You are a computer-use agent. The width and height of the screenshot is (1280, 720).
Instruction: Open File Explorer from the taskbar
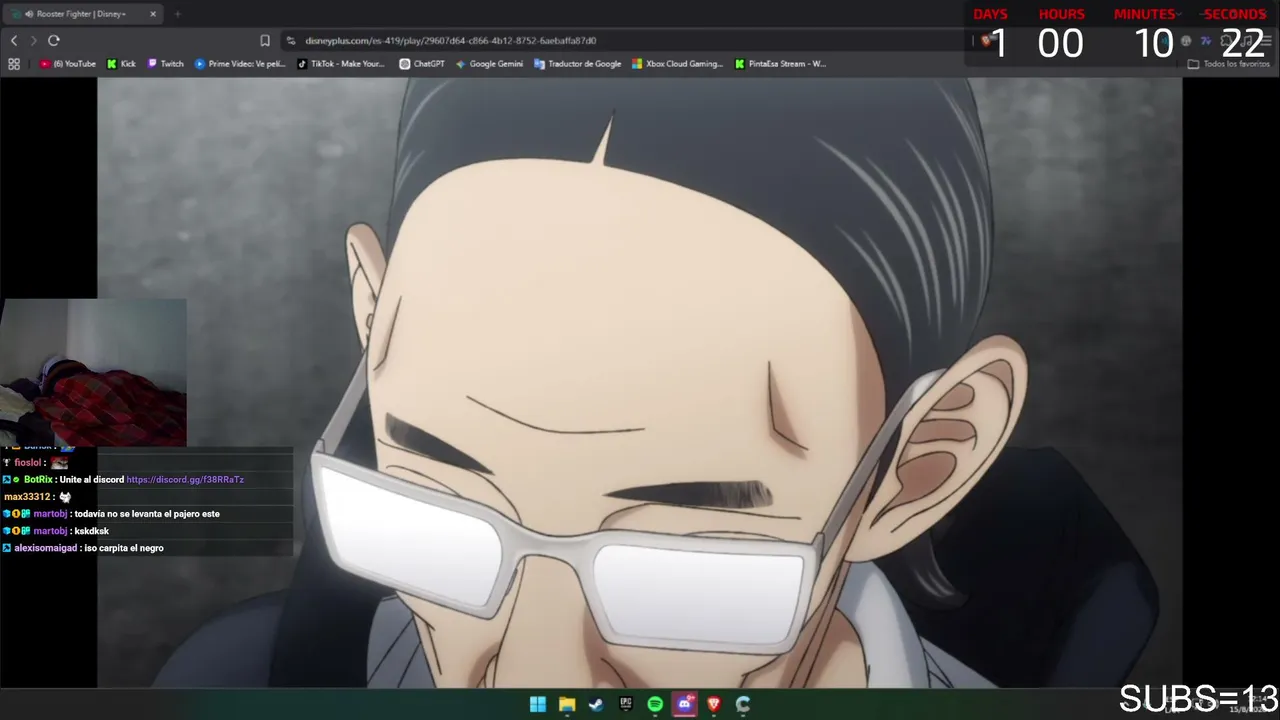567,704
